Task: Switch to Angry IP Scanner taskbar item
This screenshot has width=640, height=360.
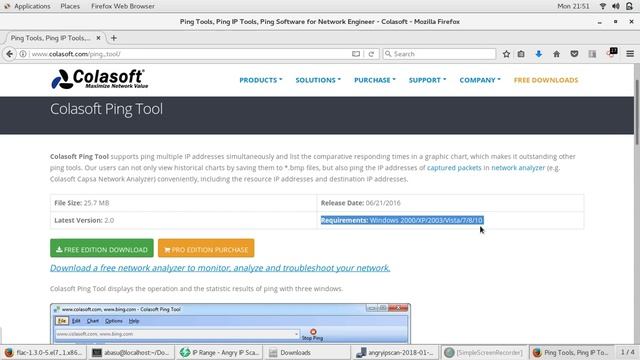Action: tap(219, 352)
